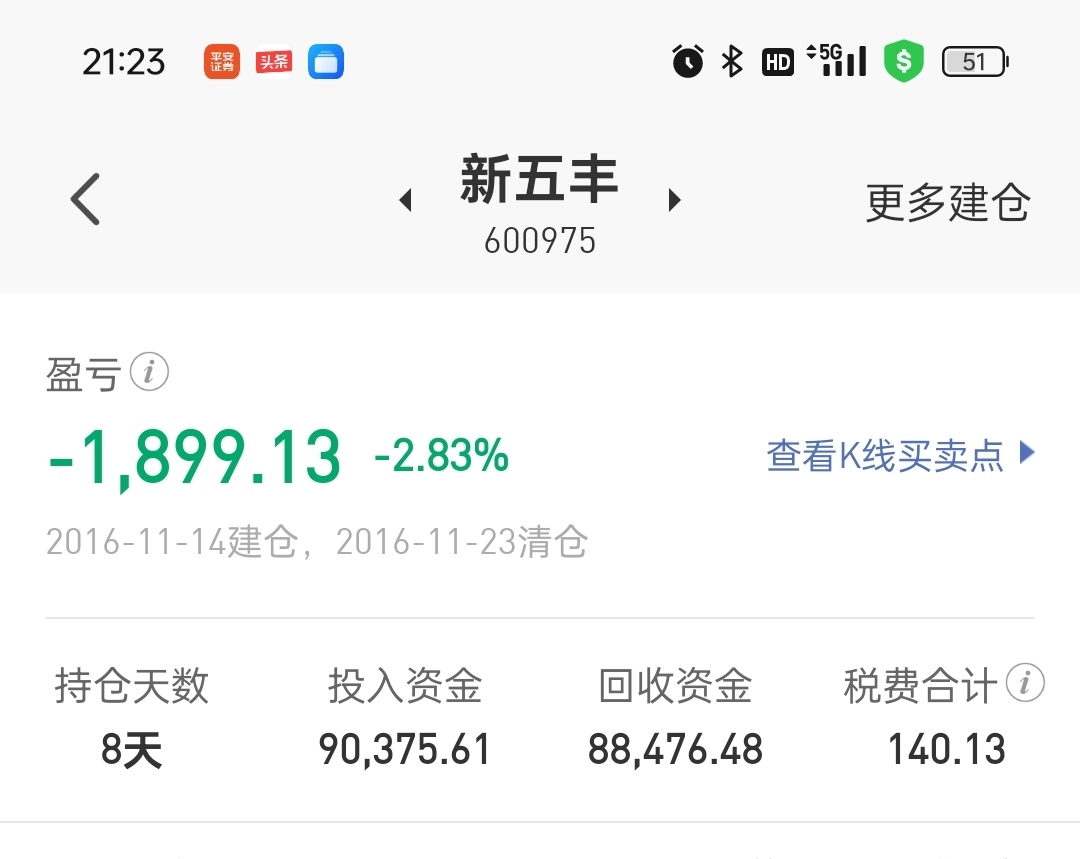Viewport: 1080px width, 859px height.
Task: Tap the 头条 notification icon
Action: click(273, 61)
